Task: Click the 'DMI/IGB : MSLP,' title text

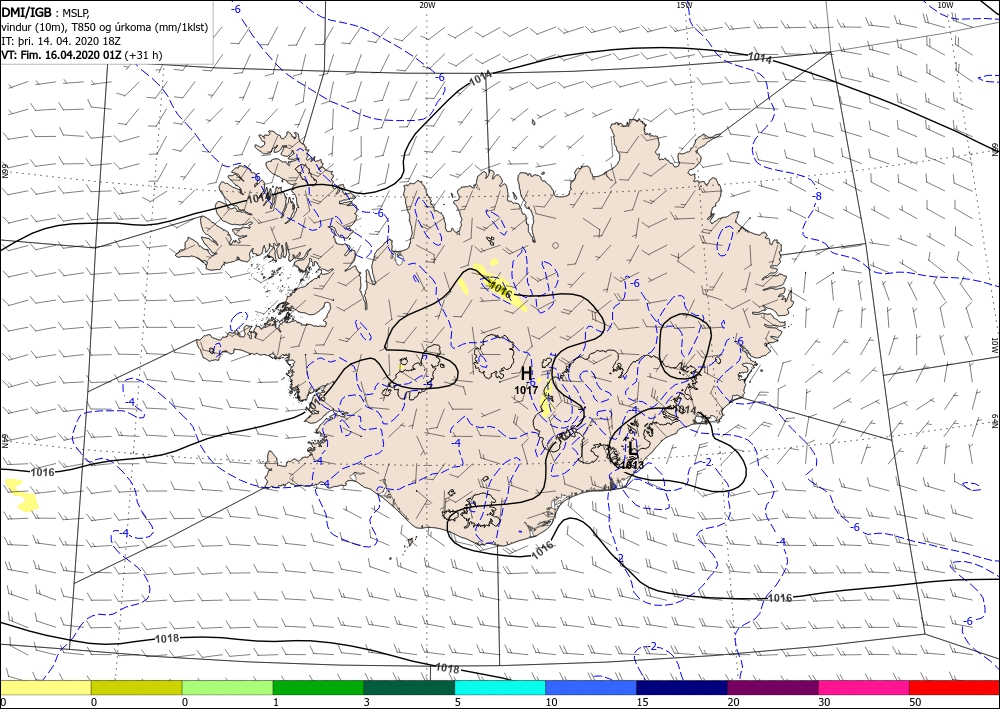Action: (47, 12)
